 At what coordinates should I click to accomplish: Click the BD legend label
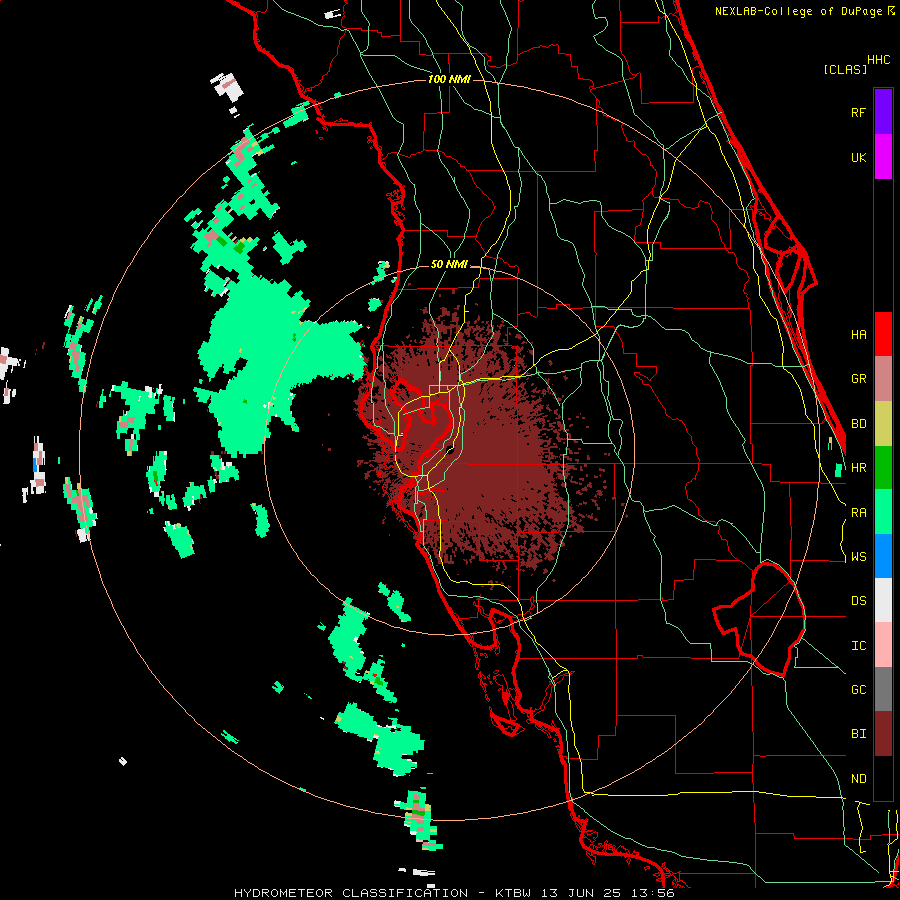[x=859, y=423]
